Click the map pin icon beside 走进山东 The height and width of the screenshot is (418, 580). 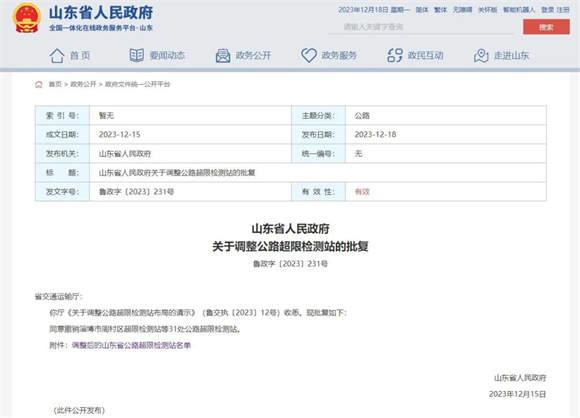point(481,56)
